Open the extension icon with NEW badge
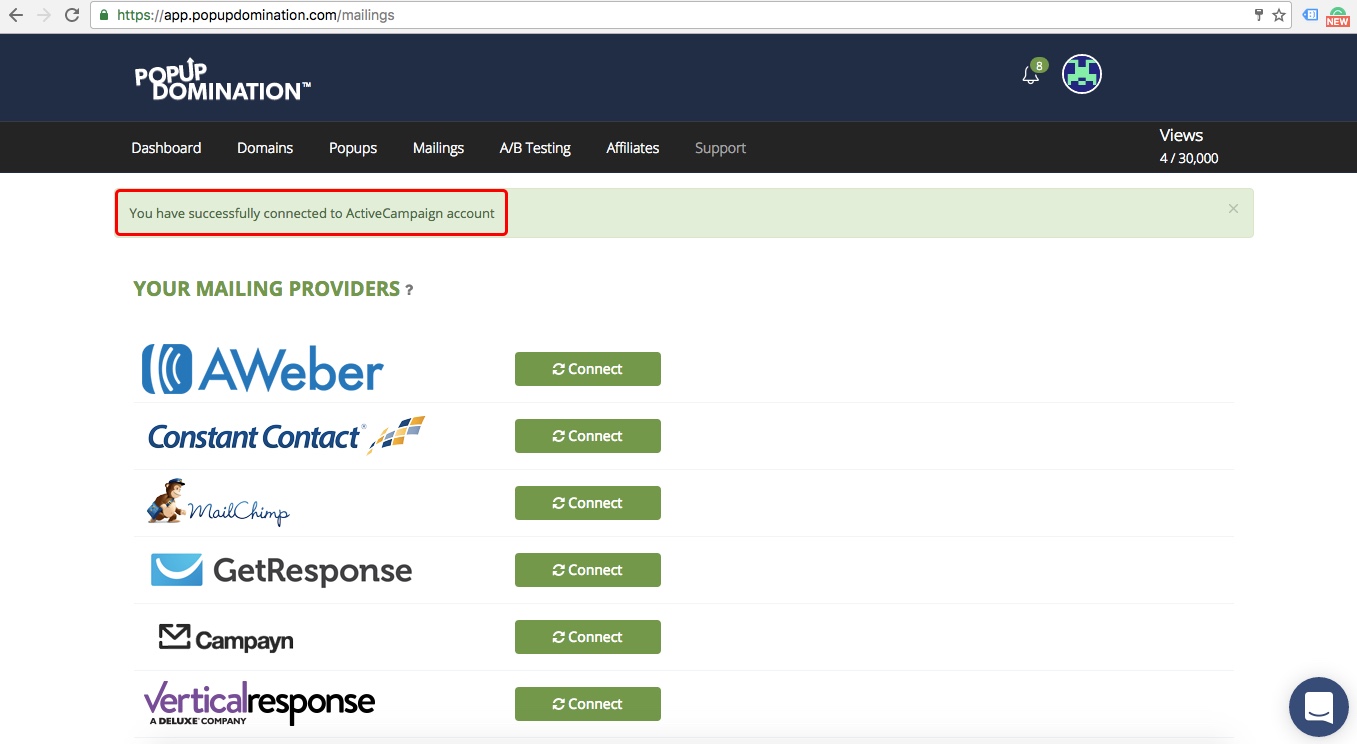Image resolution: width=1357 pixels, height=744 pixels. (1338, 16)
